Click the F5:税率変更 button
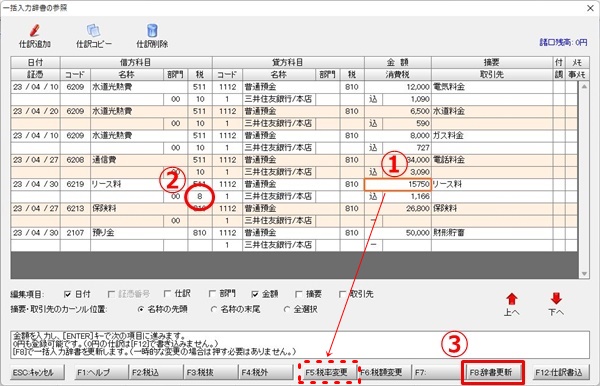The image size is (600, 386). click(329, 372)
